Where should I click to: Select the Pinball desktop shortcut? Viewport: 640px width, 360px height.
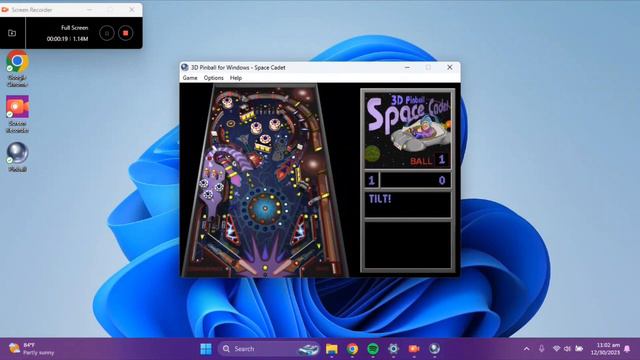pyautogui.click(x=17, y=157)
